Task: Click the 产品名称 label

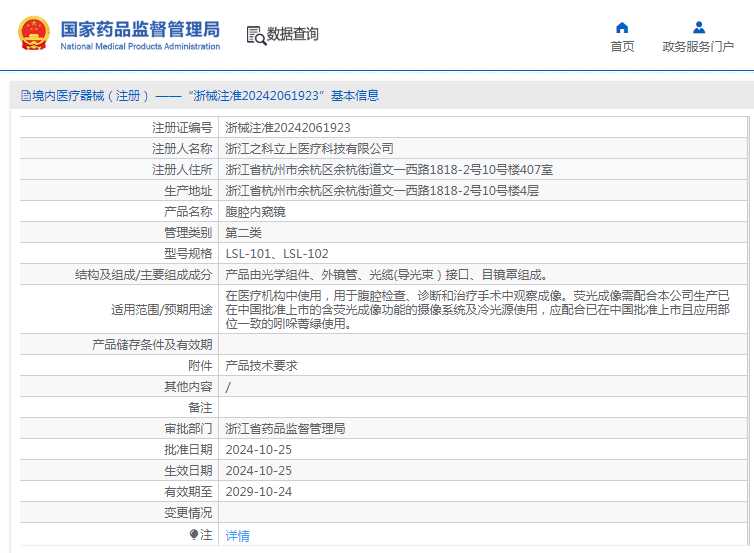Action: (x=188, y=212)
